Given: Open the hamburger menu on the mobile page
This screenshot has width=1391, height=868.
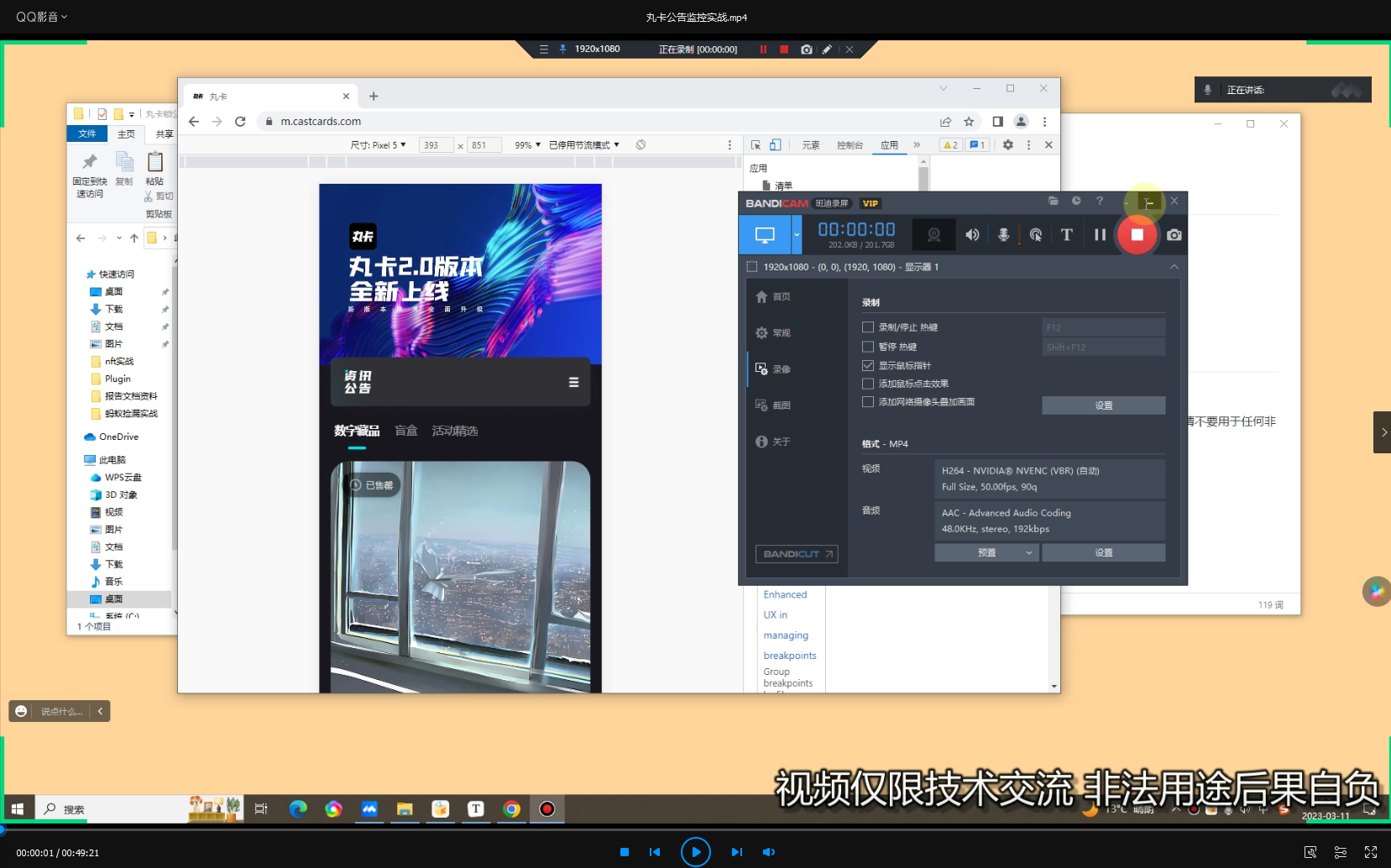Looking at the screenshot, I should [573, 383].
